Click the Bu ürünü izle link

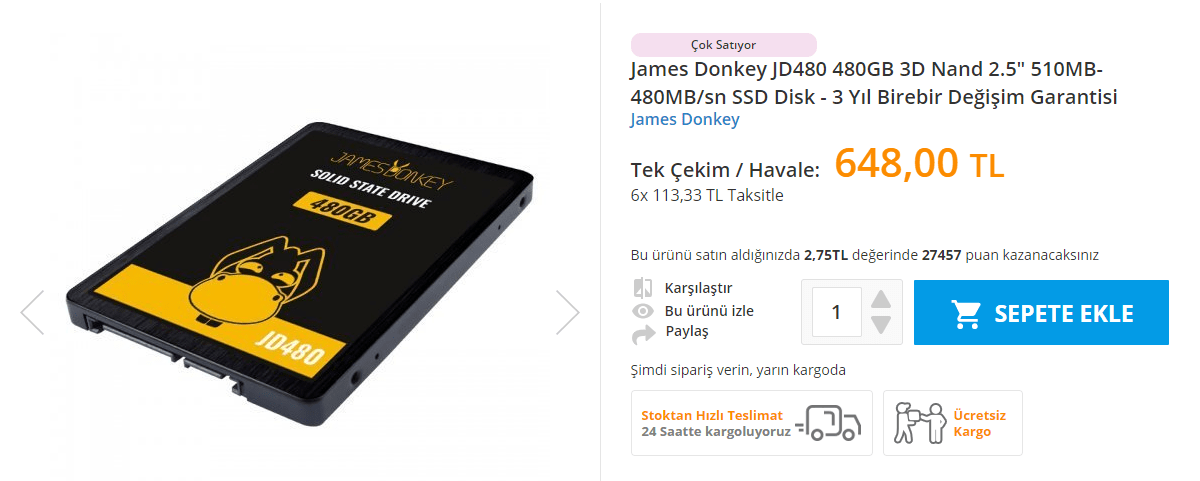tap(709, 311)
